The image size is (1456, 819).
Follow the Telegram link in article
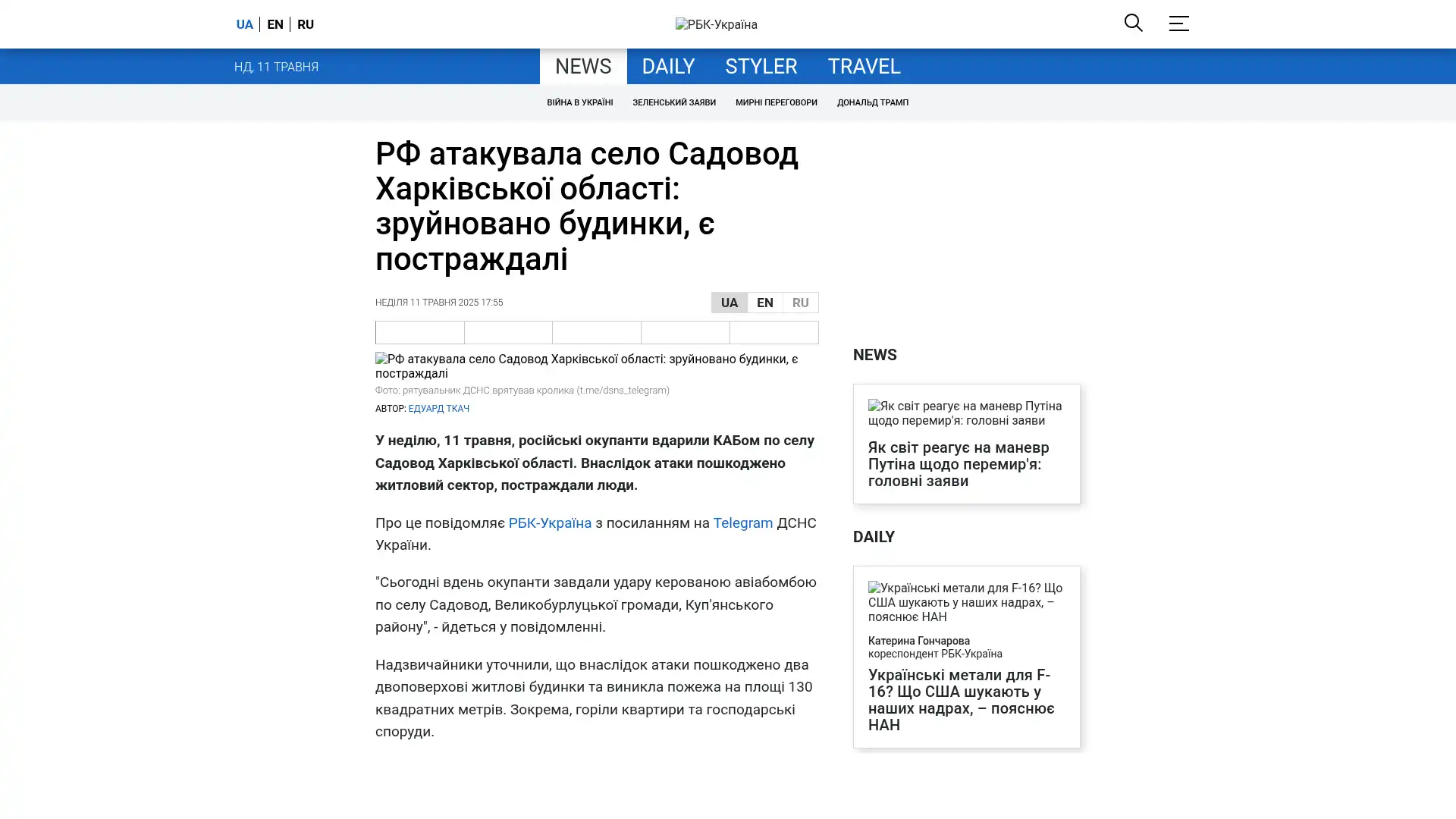tap(742, 523)
